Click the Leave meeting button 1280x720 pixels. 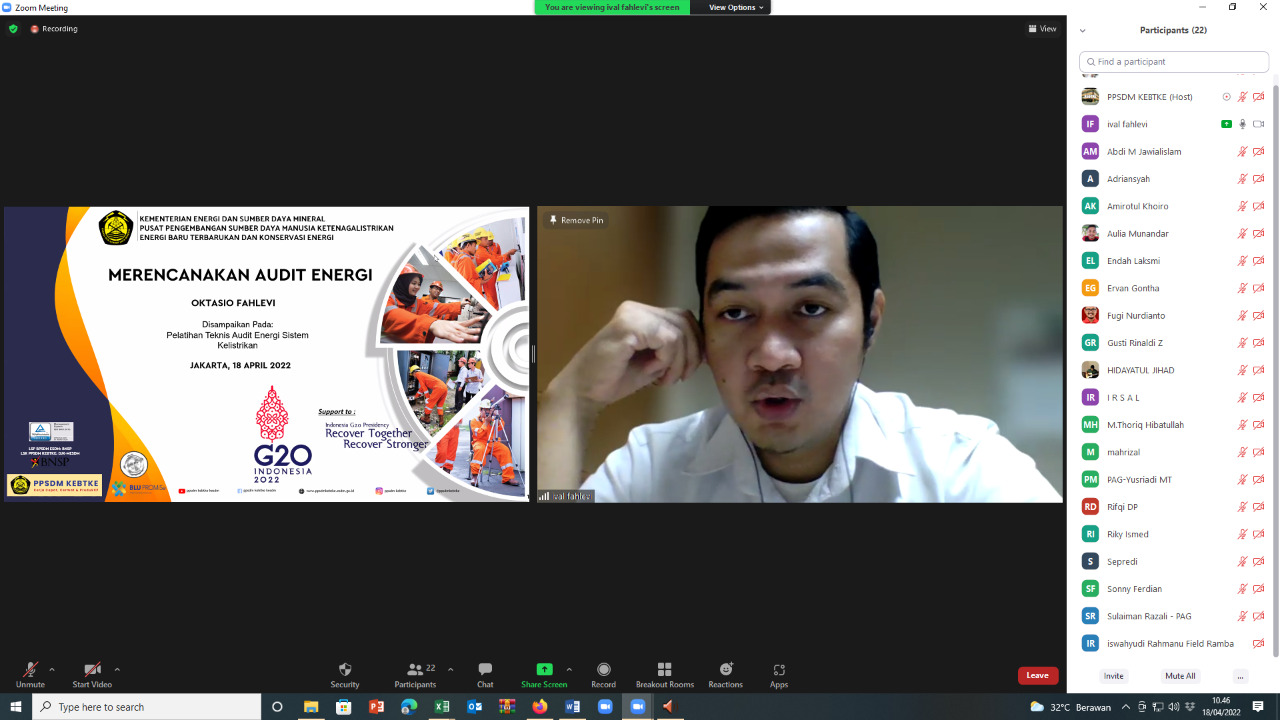pos(1038,675)
